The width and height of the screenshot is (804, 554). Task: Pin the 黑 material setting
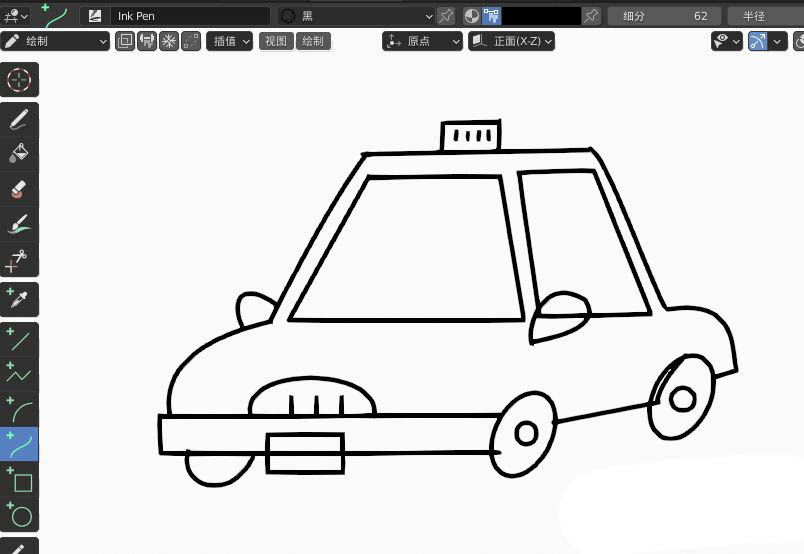446,16
